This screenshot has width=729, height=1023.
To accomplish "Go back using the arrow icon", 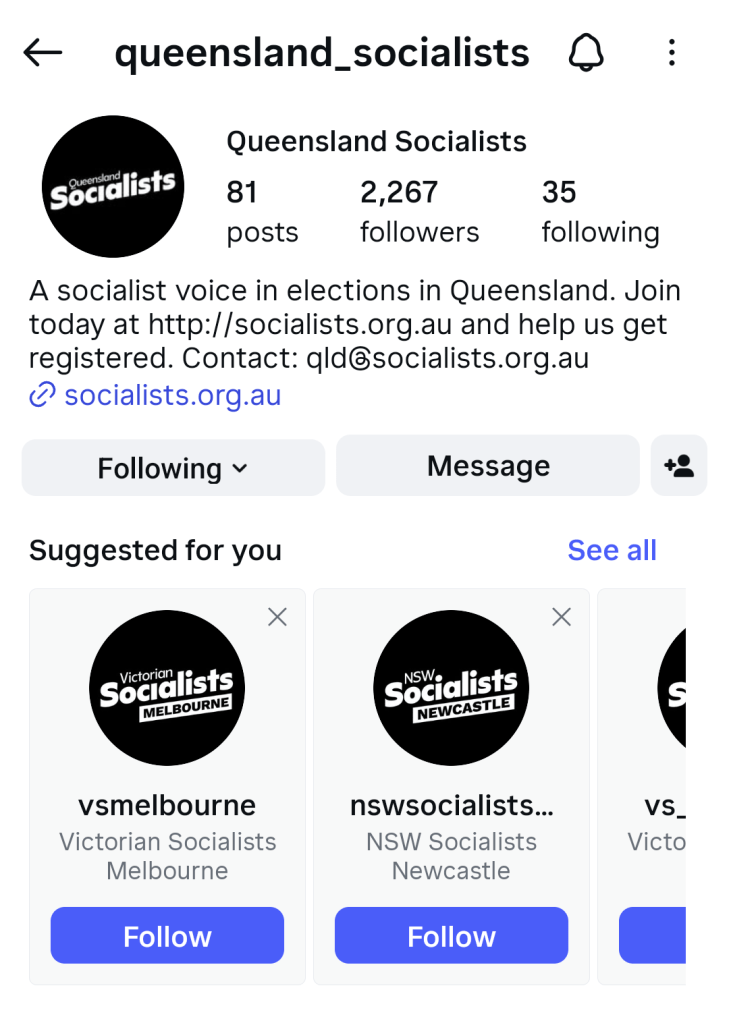I will pyautogui.click(x=43, y=53).
